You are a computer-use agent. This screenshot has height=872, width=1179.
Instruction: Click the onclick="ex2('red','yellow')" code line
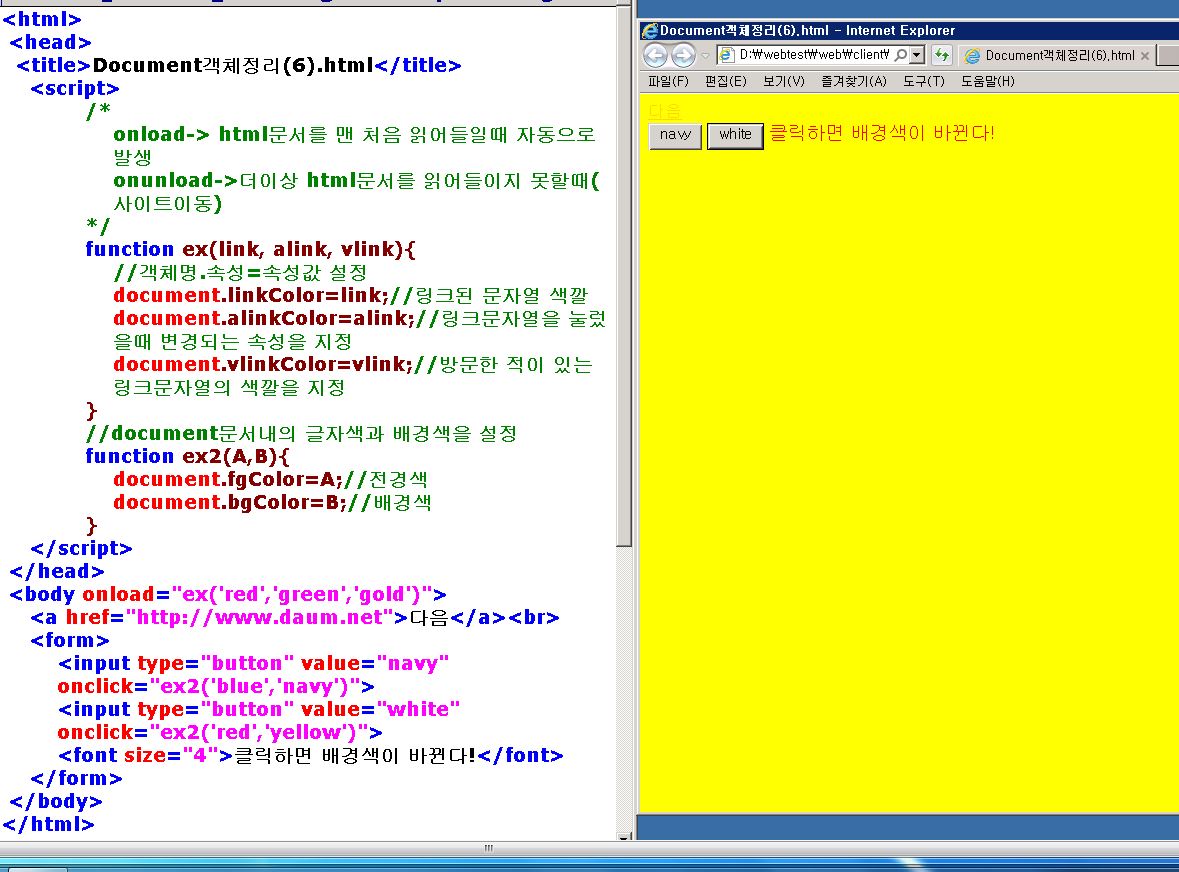220,733
